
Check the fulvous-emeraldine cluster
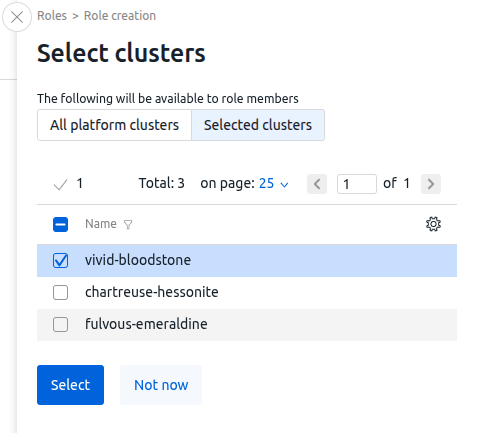[x=60, y=324]
